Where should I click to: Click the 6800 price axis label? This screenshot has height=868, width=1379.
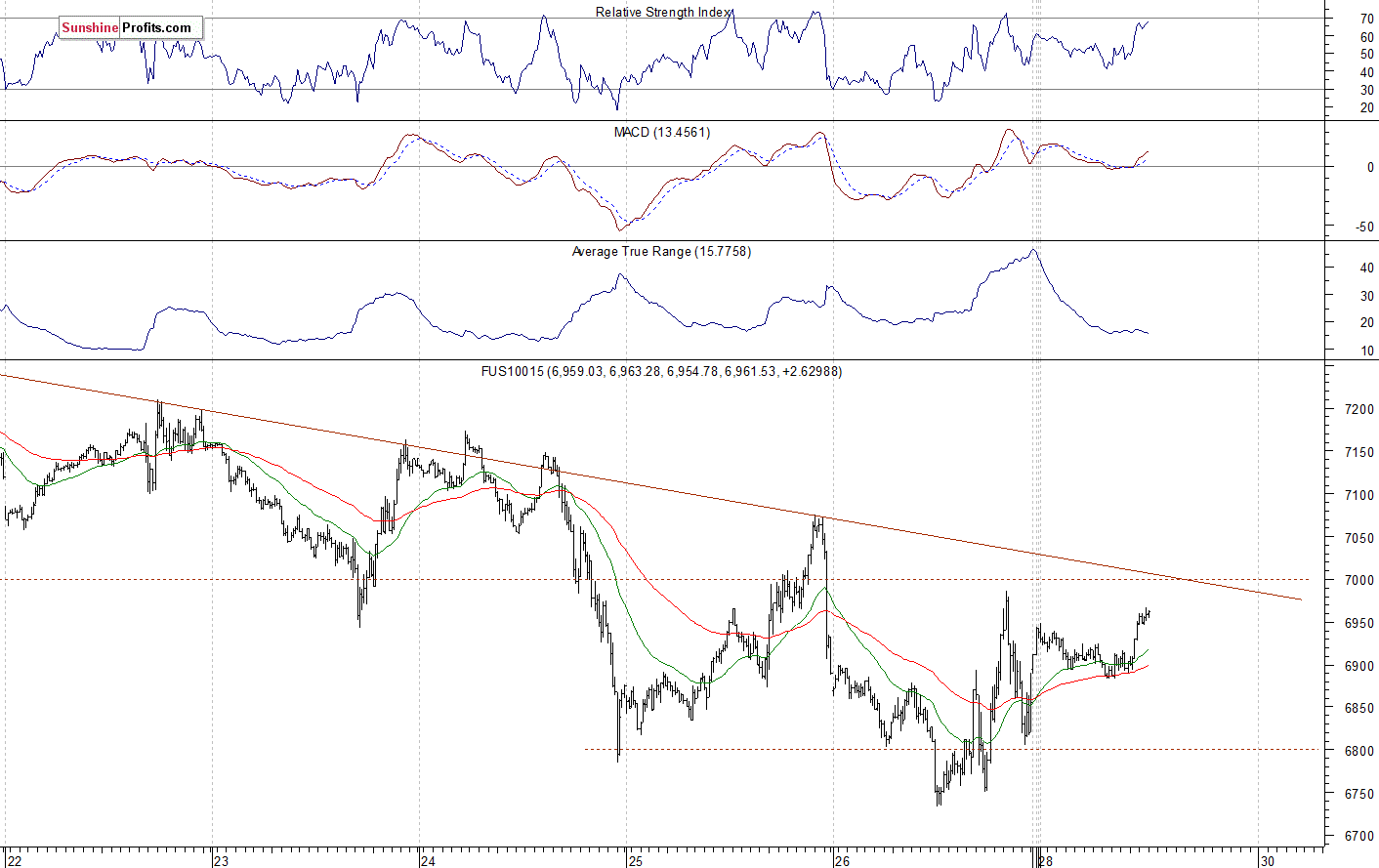point(1358,751)
